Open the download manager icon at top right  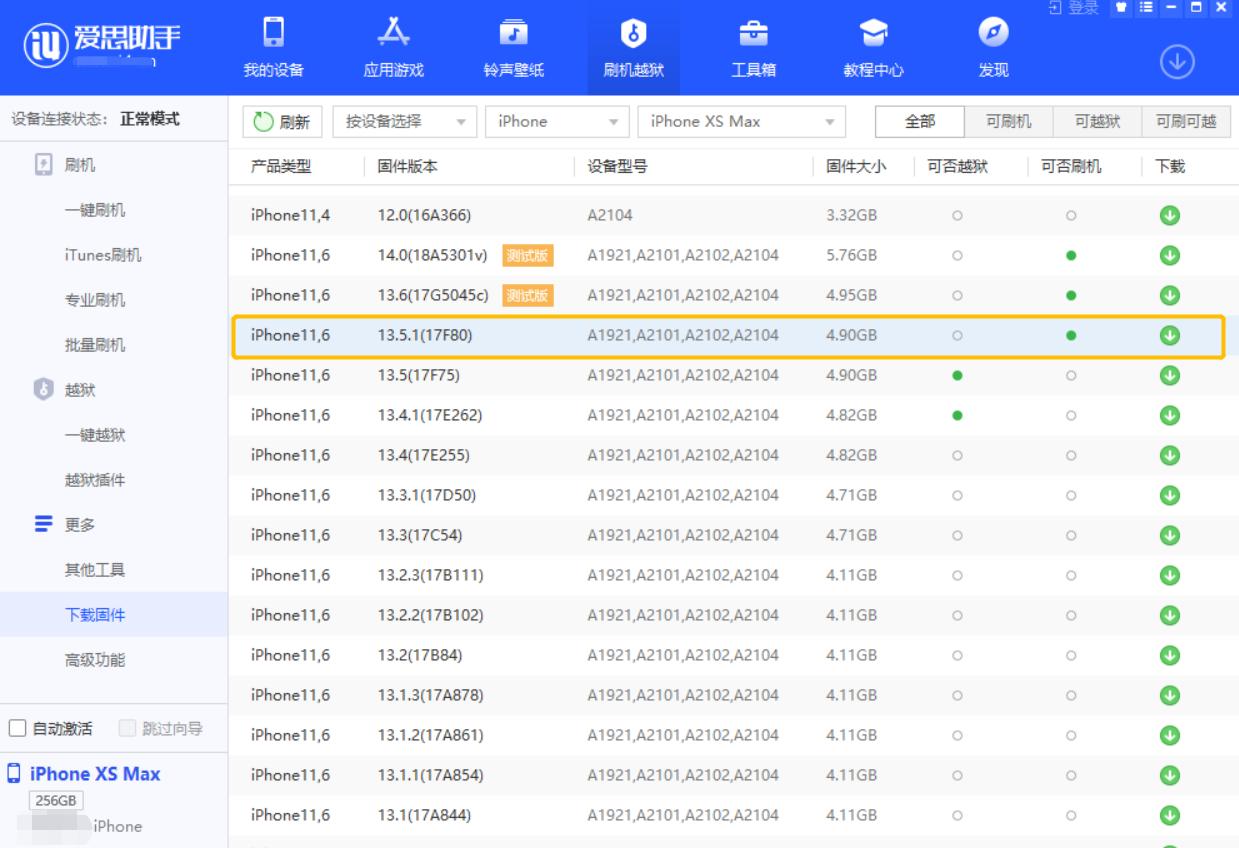pyautogui.click(x=1179, y=60)
